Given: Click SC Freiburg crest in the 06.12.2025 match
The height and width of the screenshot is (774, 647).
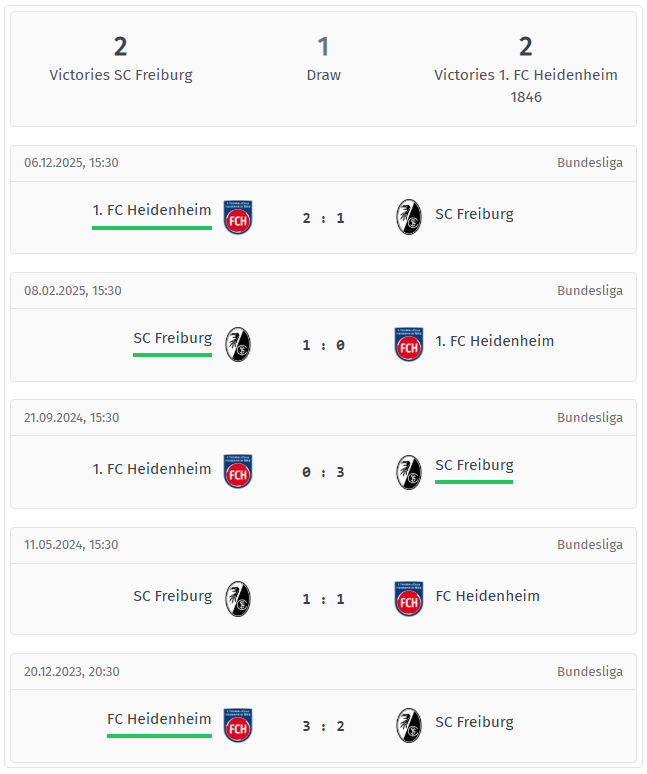Looking at the screenshot, I should coord(408,217).
